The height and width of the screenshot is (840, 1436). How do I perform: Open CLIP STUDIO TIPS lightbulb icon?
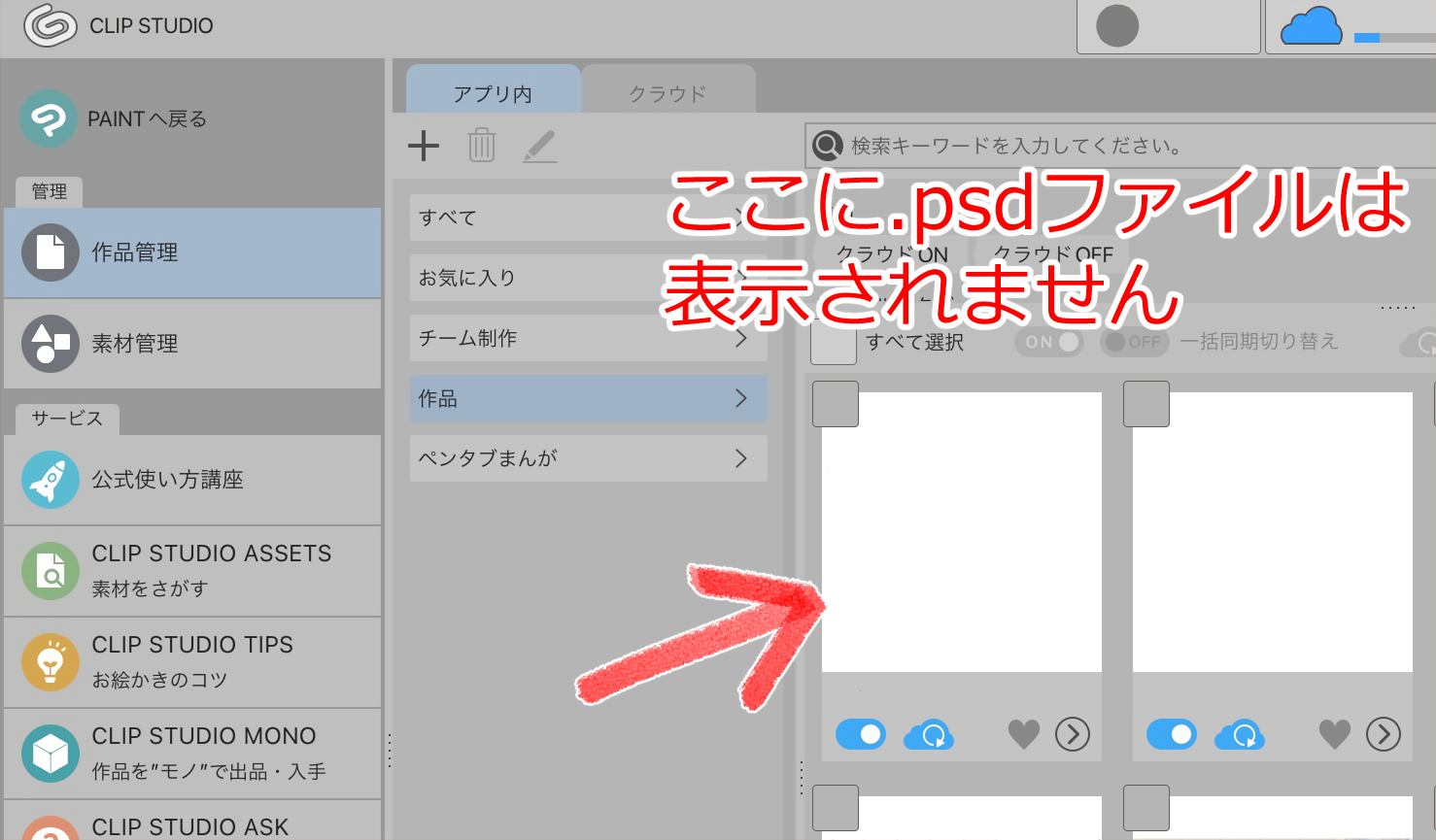point(51,662)
